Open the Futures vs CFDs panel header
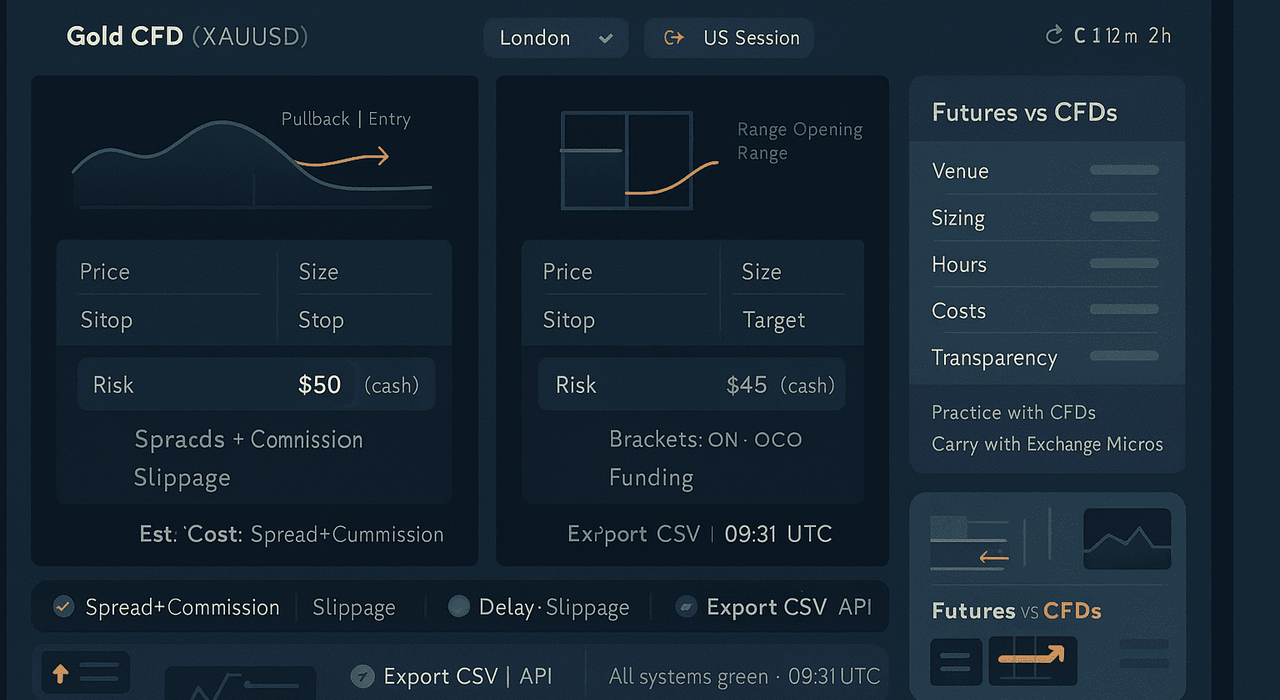This screenshot has height=700, width=1280. tap(1047, 112)
